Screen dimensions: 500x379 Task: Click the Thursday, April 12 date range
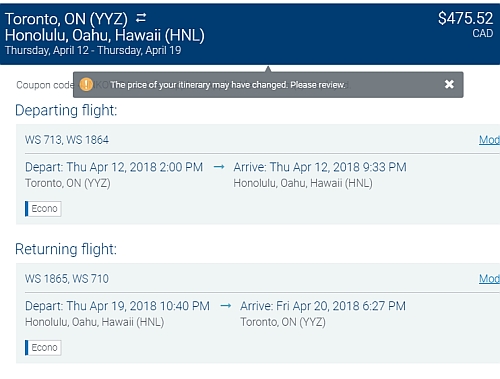click(93, 50)
